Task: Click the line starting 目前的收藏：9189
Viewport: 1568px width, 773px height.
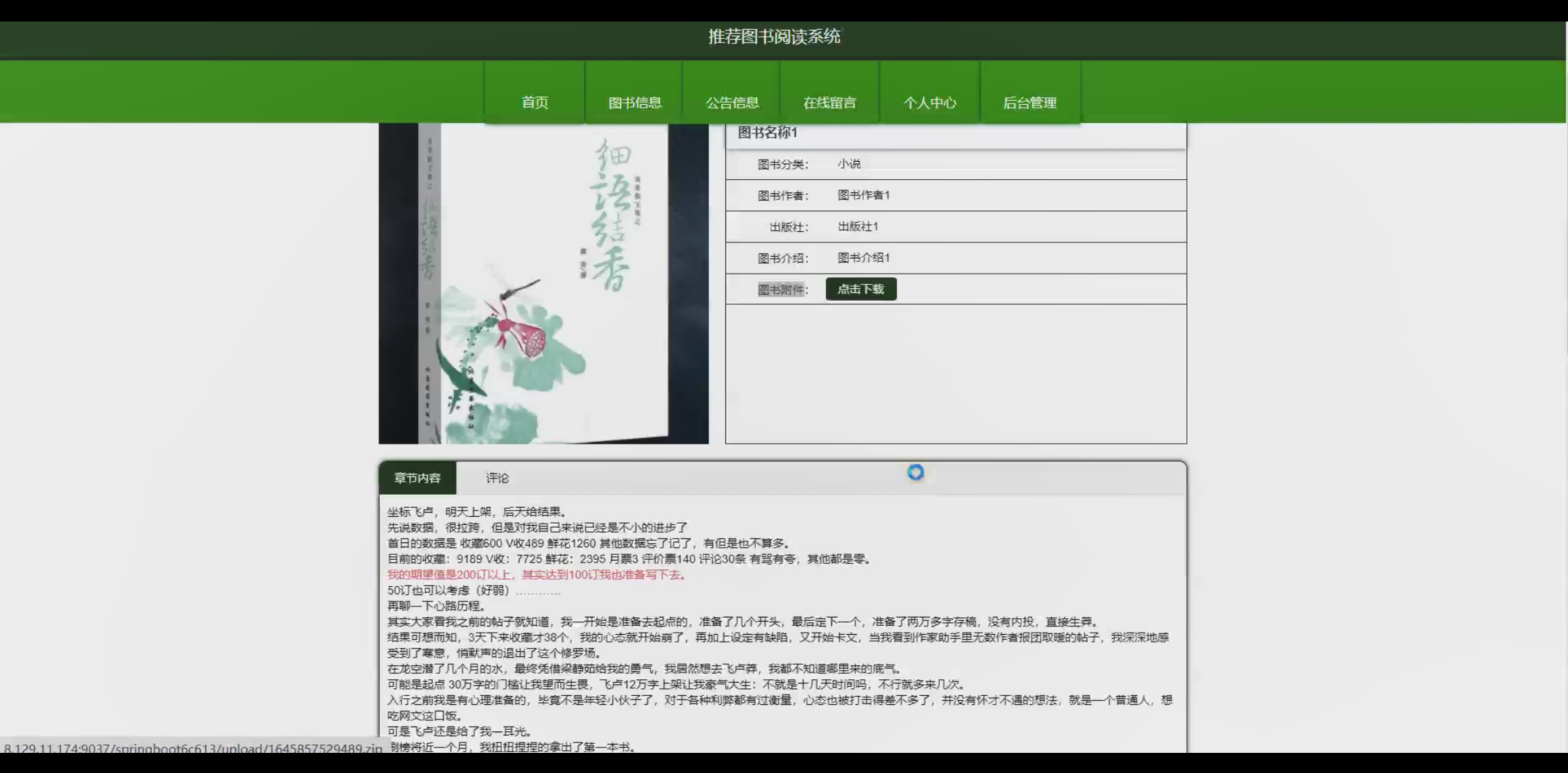Action: coord(630,559)
